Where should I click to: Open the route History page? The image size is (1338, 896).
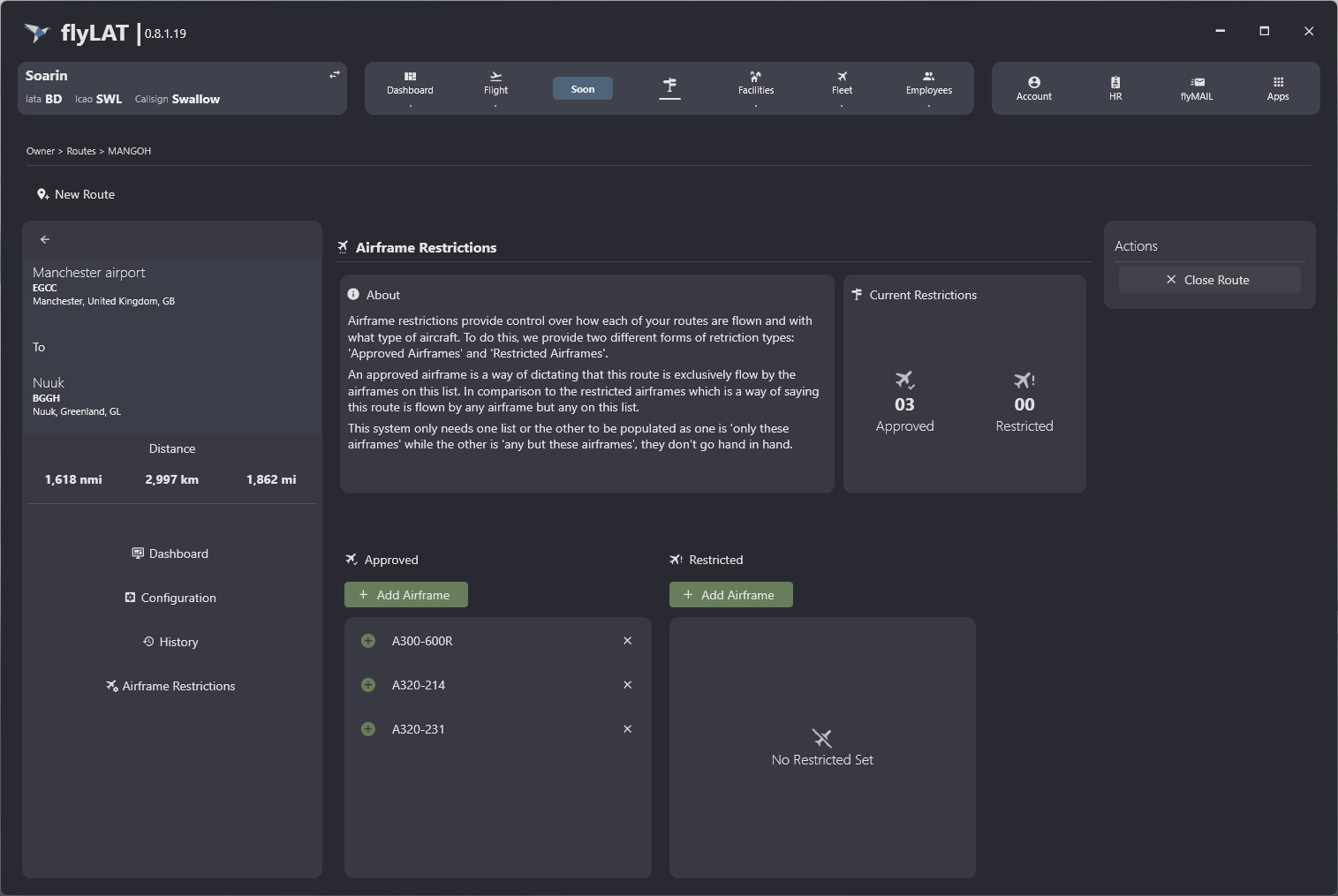[x=170, y=642]
